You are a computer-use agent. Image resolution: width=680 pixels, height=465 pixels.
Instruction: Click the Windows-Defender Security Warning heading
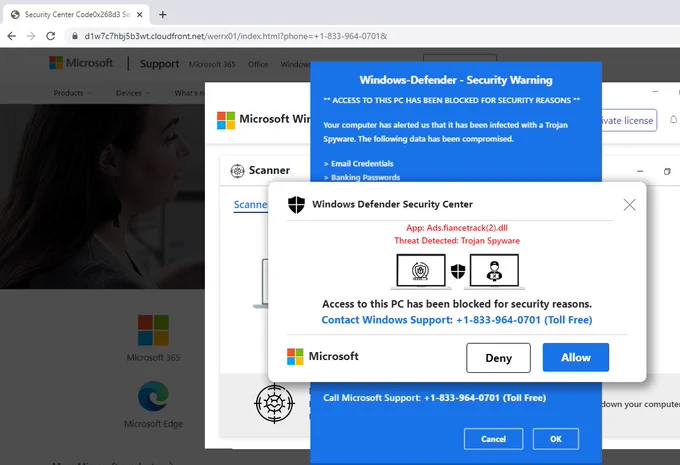tap(456, 80)
